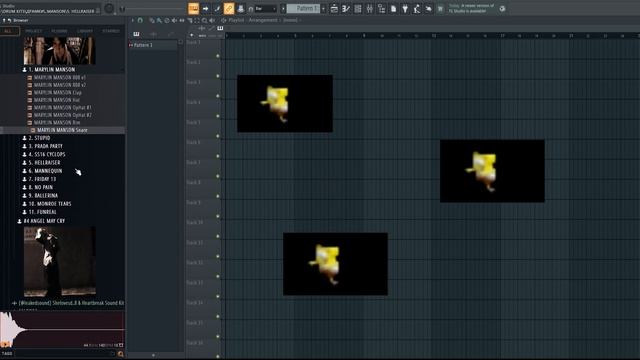Image resolution: width=640 pixels, height=360 pixels.
Task: Toggle the mute light for Track 3
Action: 218,96
